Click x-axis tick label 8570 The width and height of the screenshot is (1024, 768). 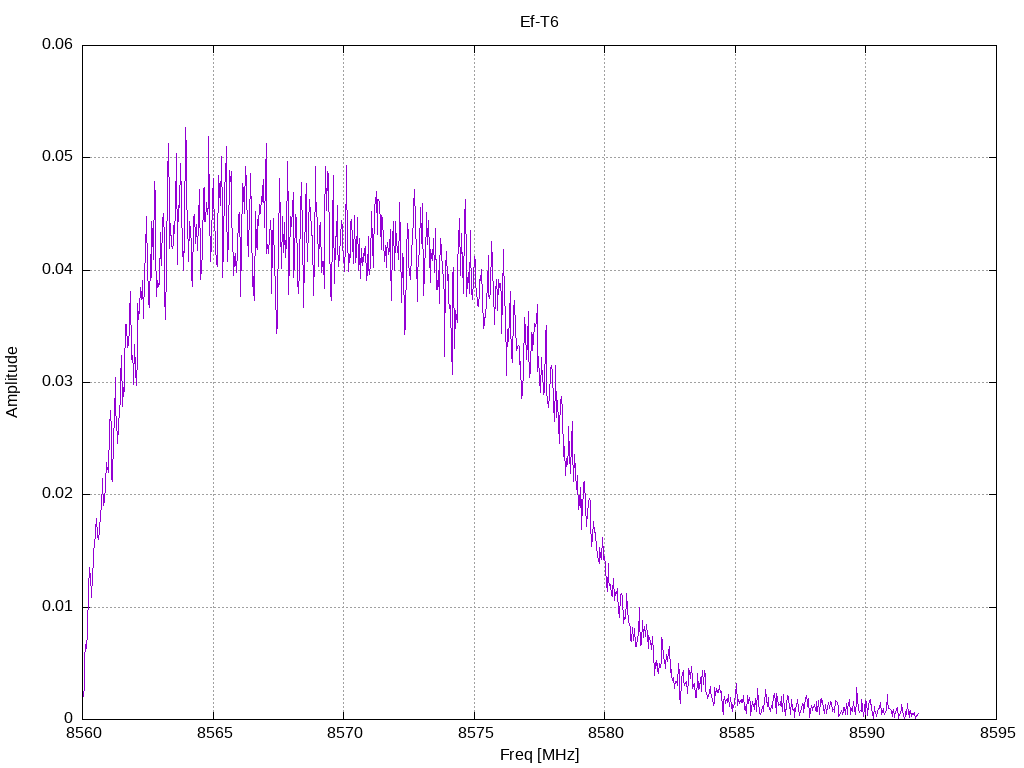coord(345,733)
